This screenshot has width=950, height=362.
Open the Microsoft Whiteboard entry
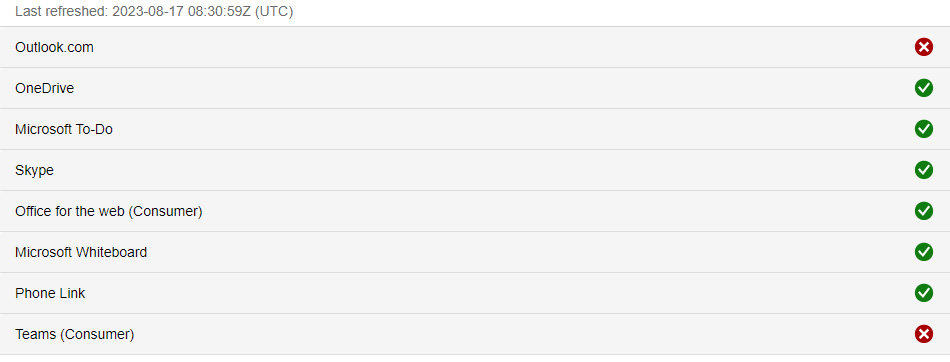81,252
